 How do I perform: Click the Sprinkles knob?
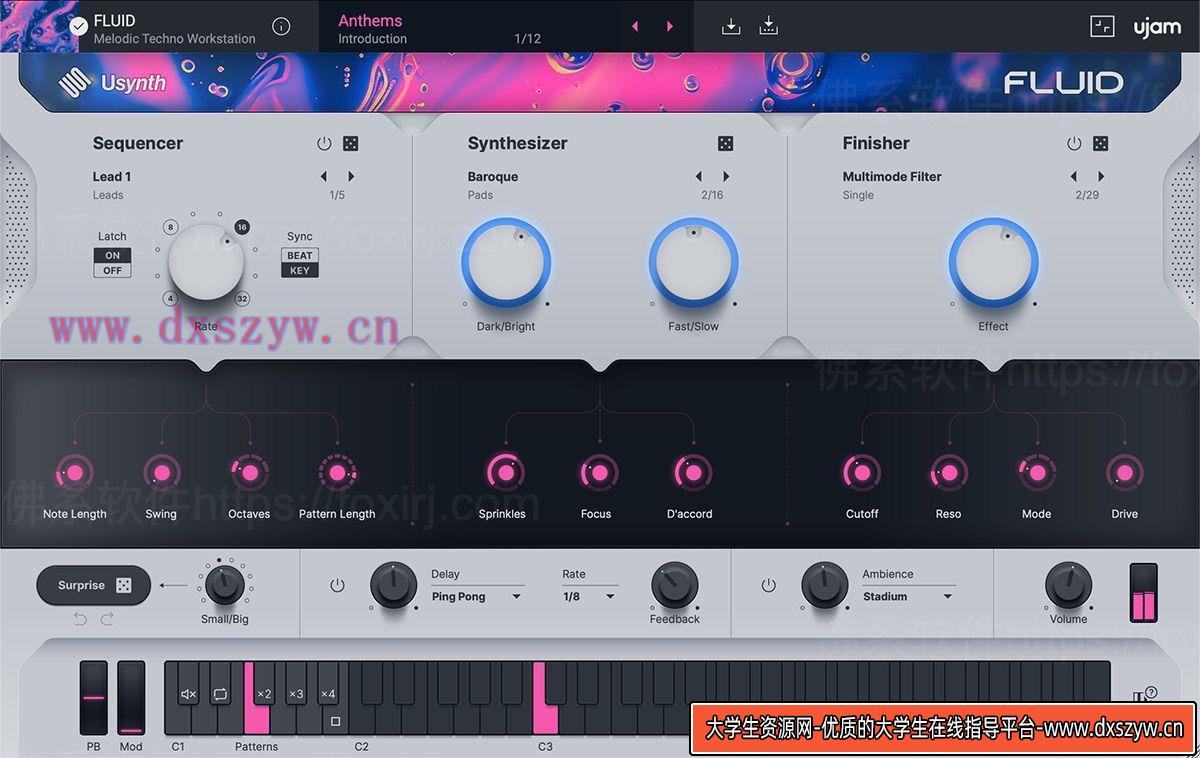504,472
